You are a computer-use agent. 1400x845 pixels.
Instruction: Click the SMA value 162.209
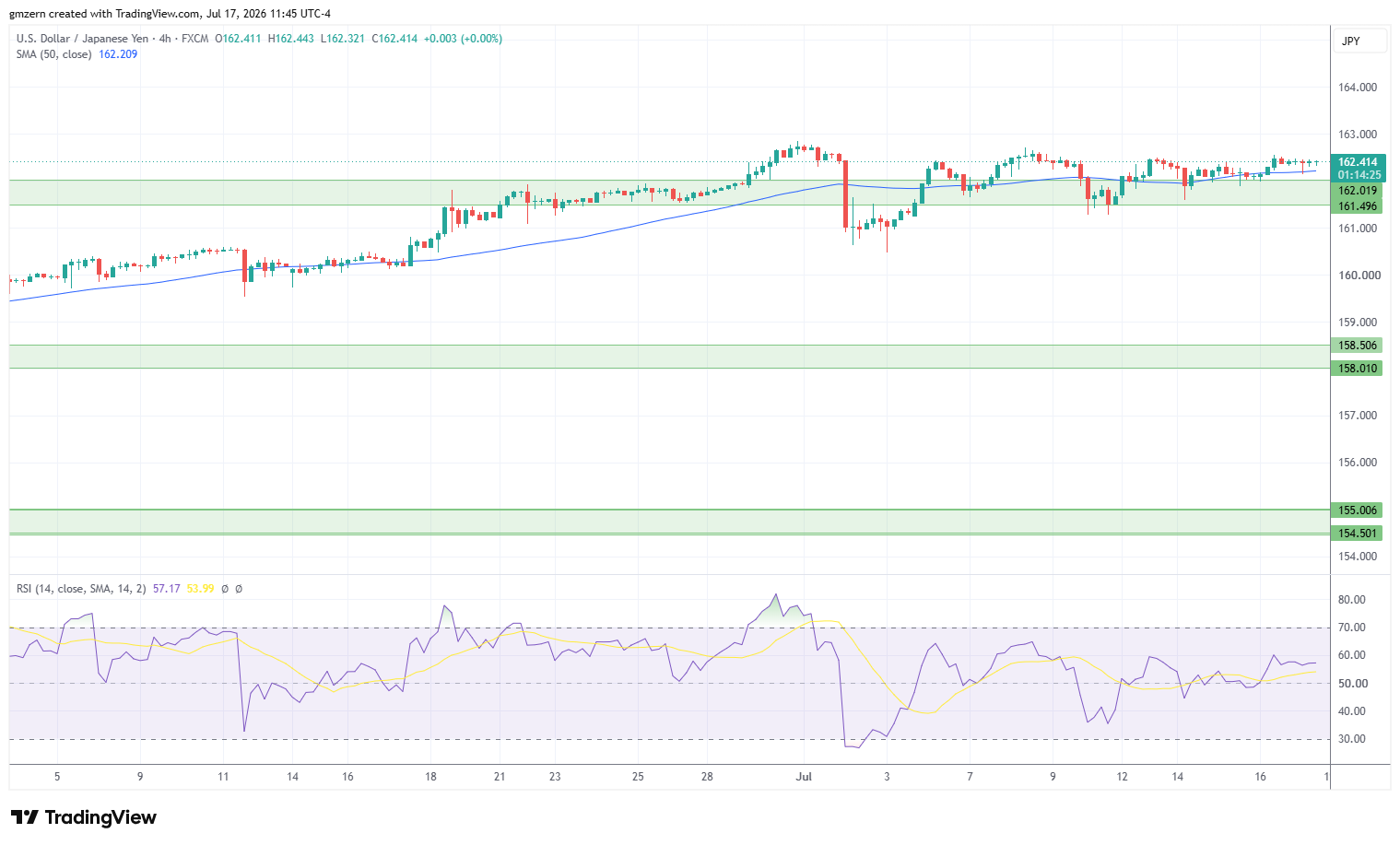point(118,54)
